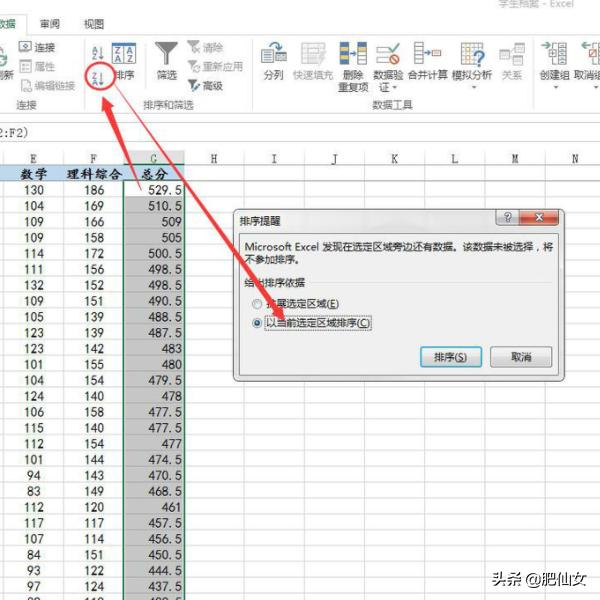Click the 理科综合 cell with value 169
600x600 pixels.
click(93, 206)
